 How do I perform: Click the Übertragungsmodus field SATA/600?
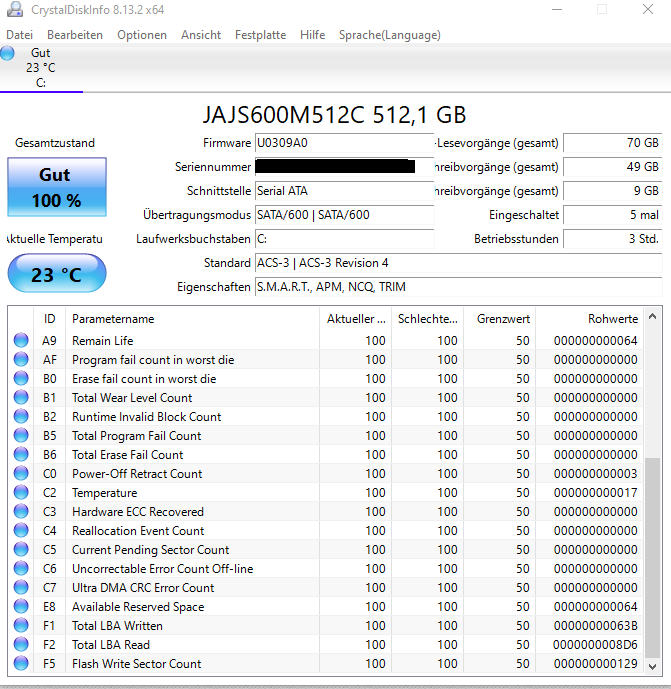(345, 215)
